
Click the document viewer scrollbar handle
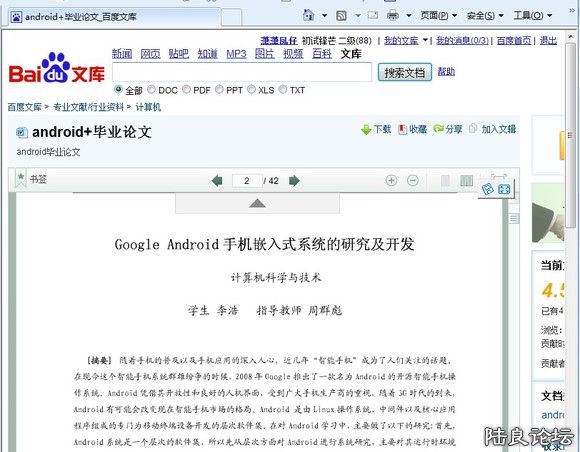(x=513, y=219)
